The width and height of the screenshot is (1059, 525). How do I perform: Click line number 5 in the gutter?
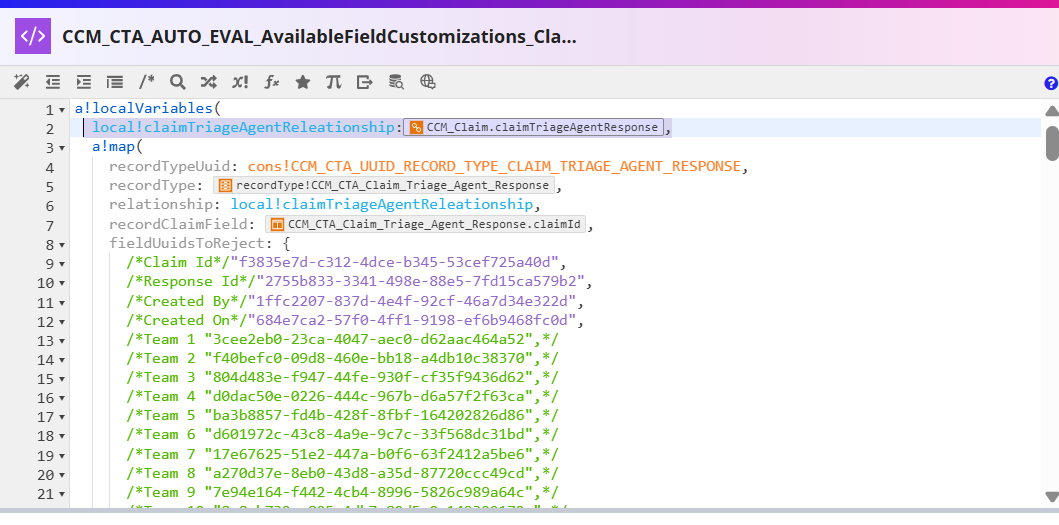coord(49,186)
